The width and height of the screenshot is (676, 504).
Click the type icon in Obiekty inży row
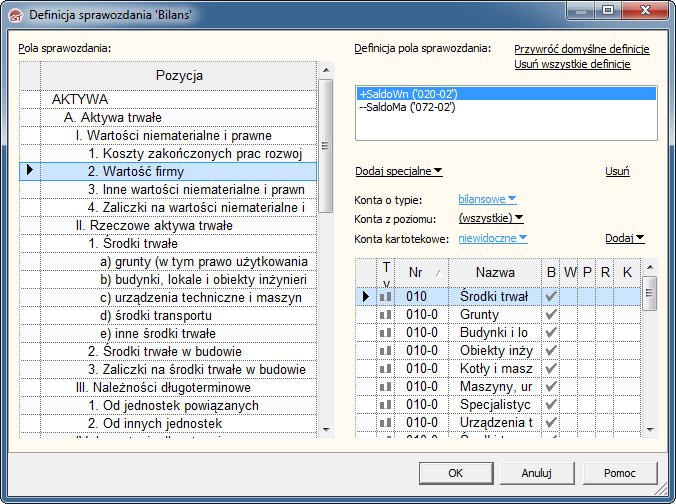[x=386, y=351]
